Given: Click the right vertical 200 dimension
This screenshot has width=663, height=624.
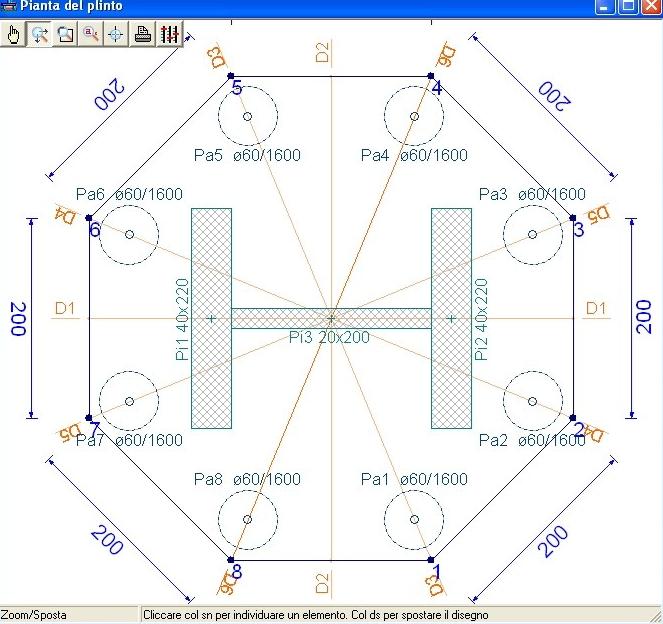Looking at the screenshot, I should 644,317.
